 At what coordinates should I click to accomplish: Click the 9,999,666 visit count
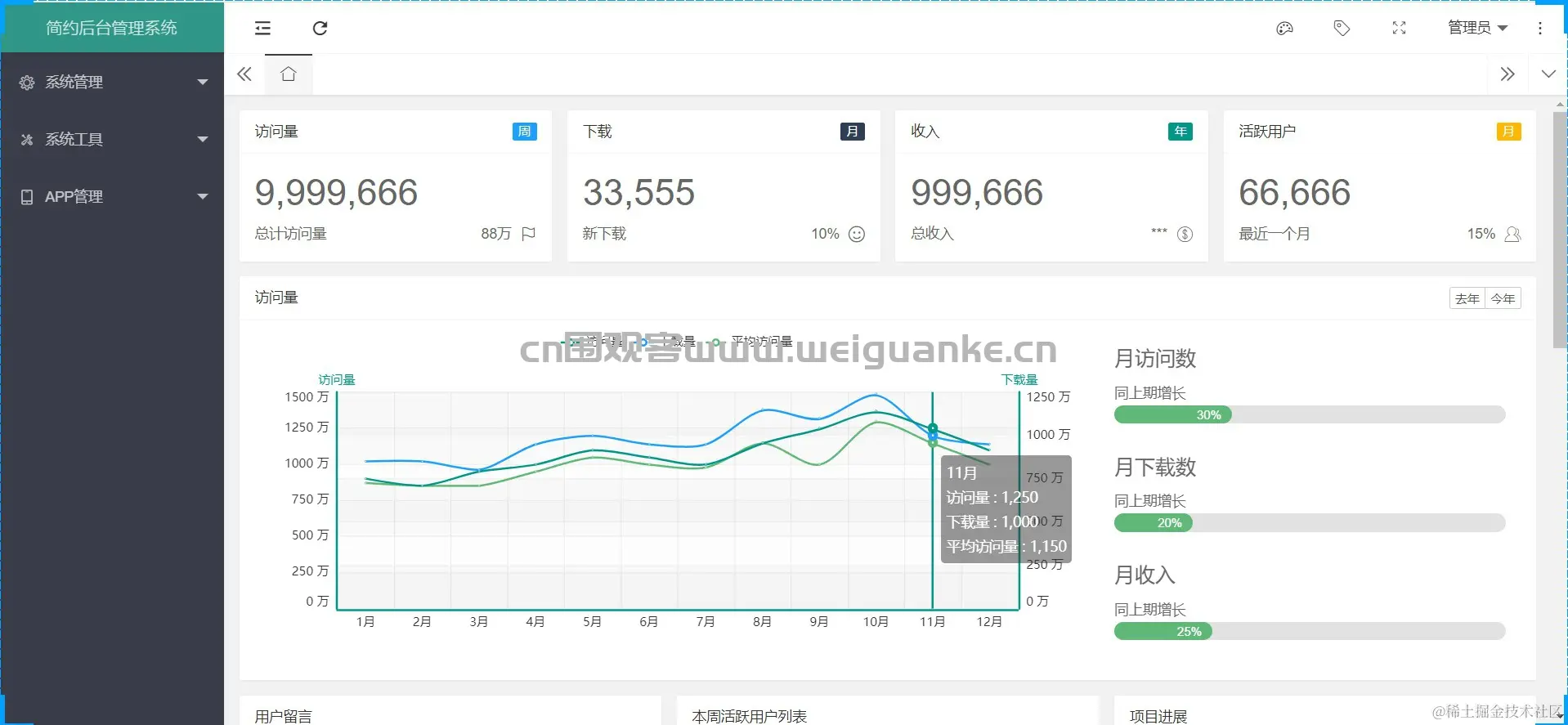pyautogui.click(x=336, y=193)
